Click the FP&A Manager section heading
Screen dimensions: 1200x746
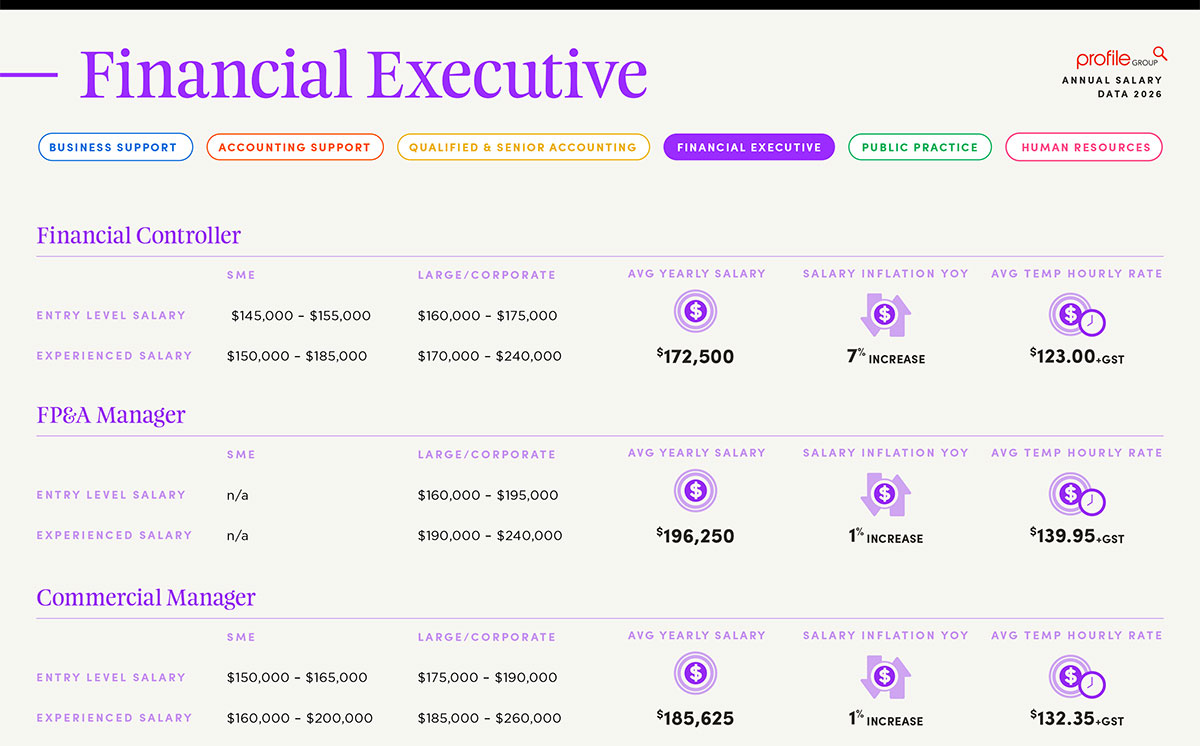click(111, 415)
